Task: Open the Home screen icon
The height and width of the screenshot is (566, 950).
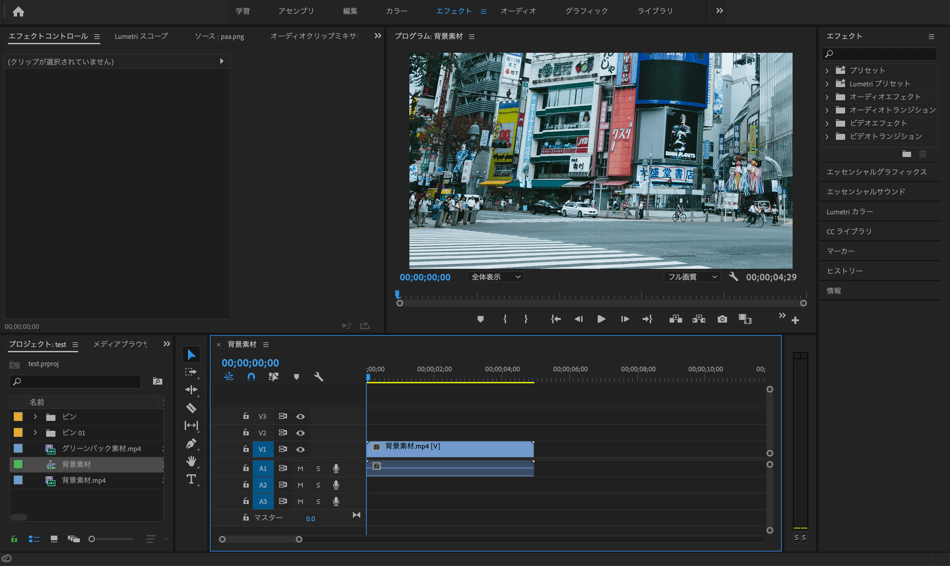Action: click(x=18, y=11)
